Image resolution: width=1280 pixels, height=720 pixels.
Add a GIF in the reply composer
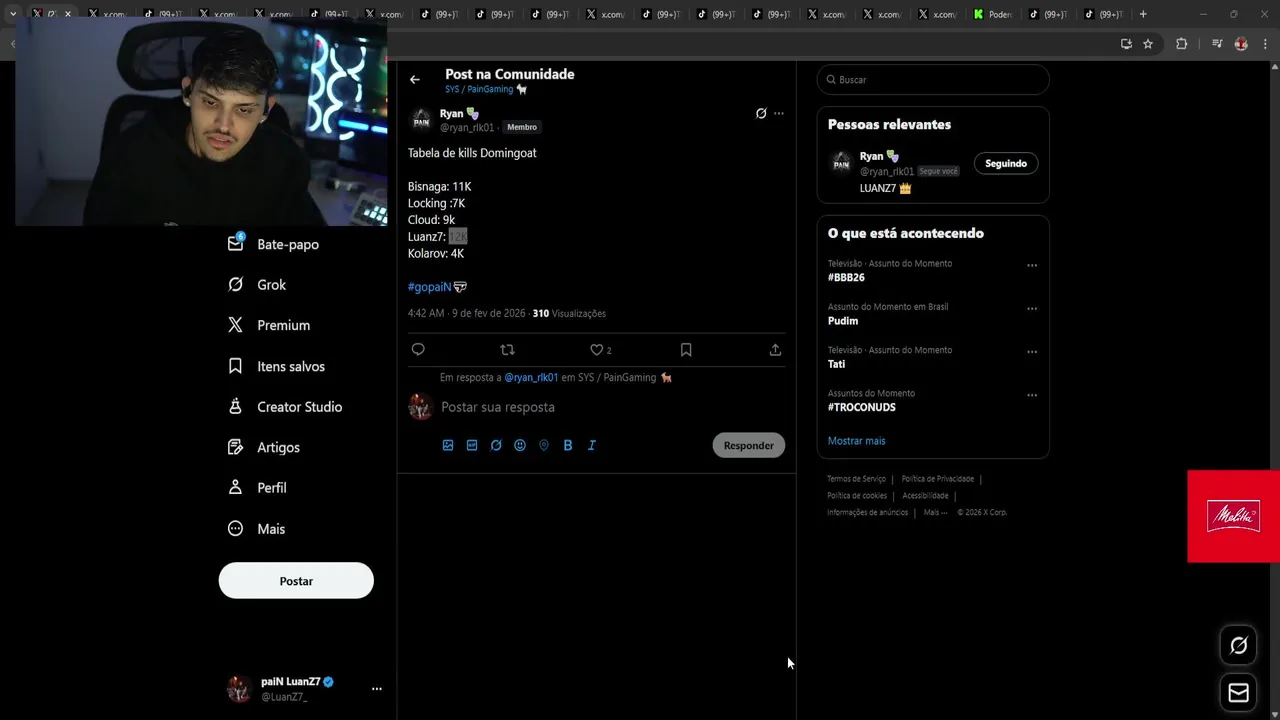[472, 445]
